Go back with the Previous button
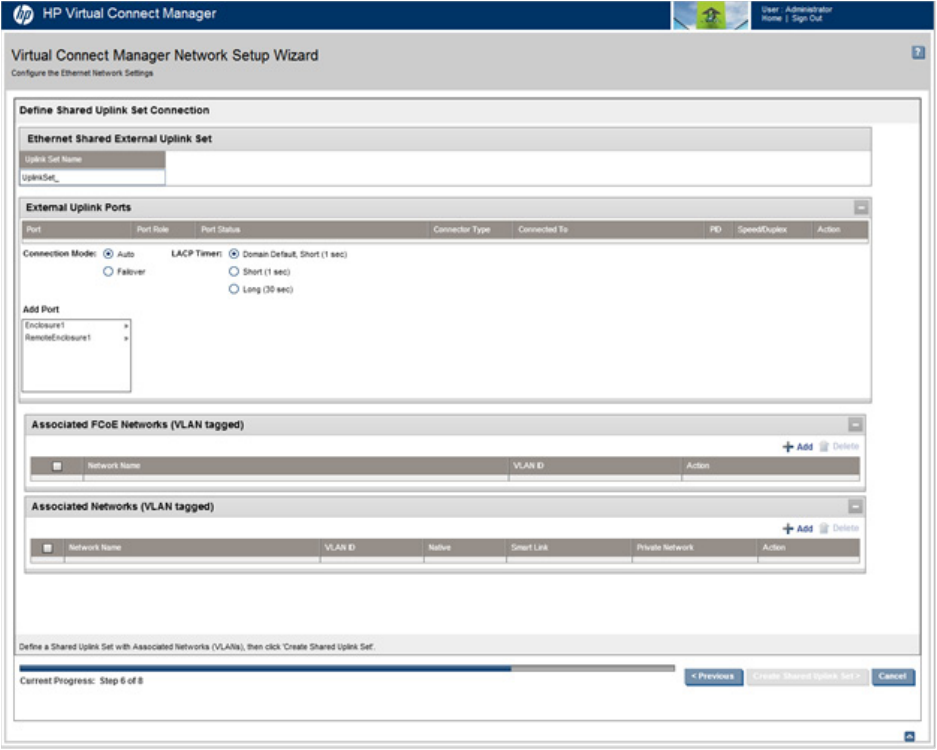 click(x=714, y=676)
